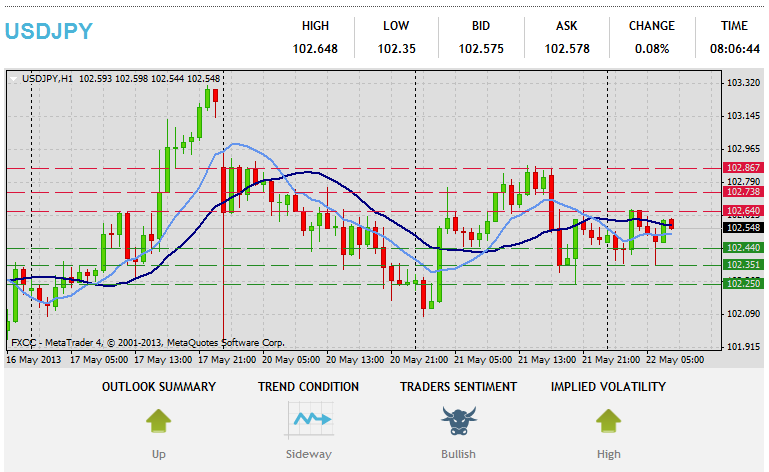
Task: Click the TIME value 08:06:44
Action: point(735,49)
